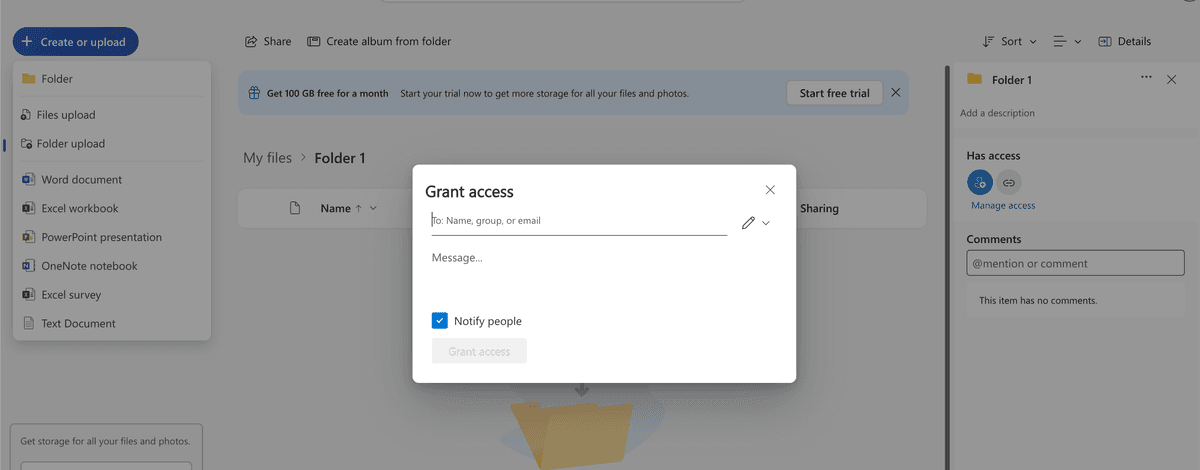Click the Folder 1 icon in details pane

pyautogui.click(x=974, y=79)
